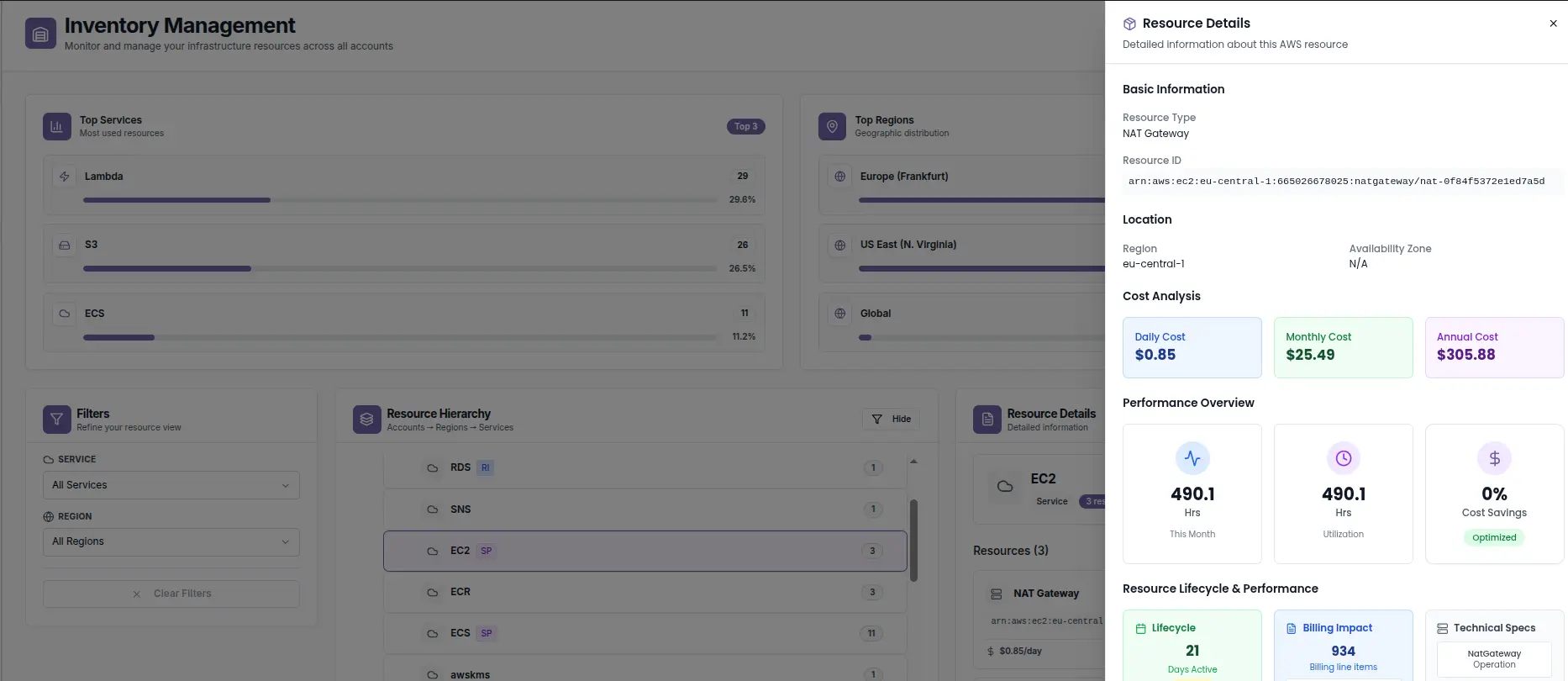Click the clock icon above Utilization

[1343, 458]
